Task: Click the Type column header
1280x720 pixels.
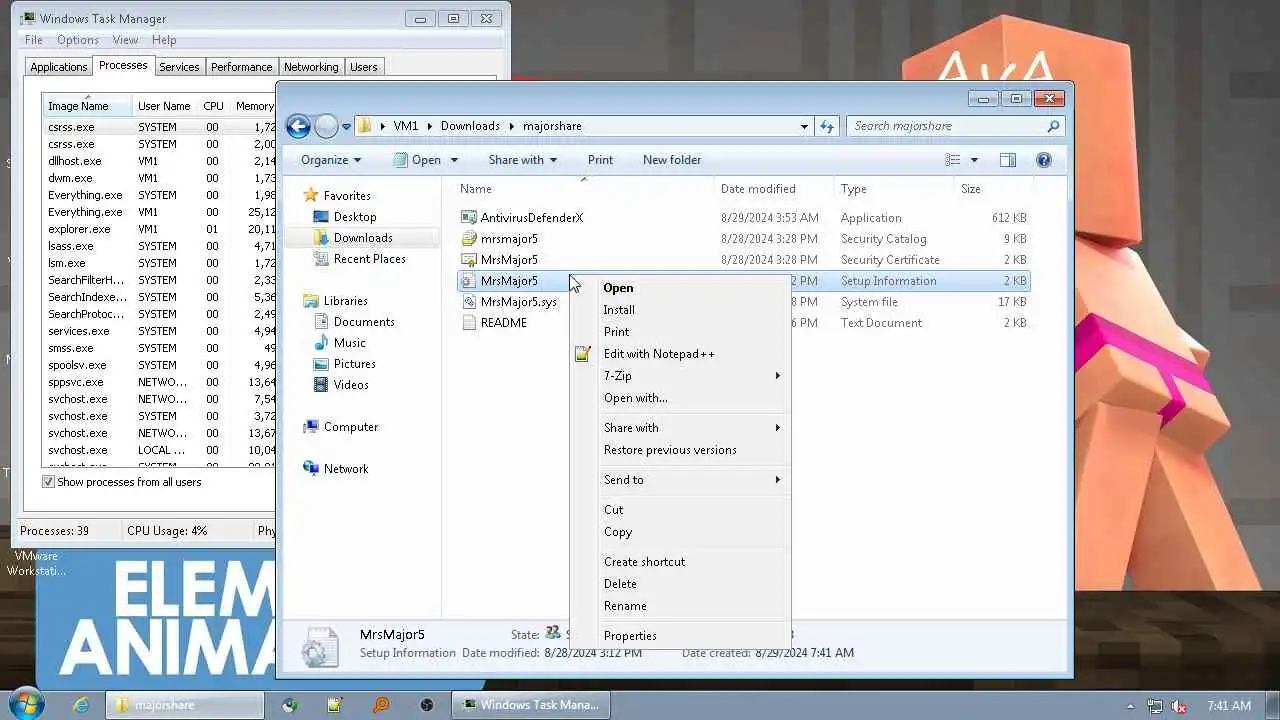Action: pyautogui.click(x=853, y=189)
